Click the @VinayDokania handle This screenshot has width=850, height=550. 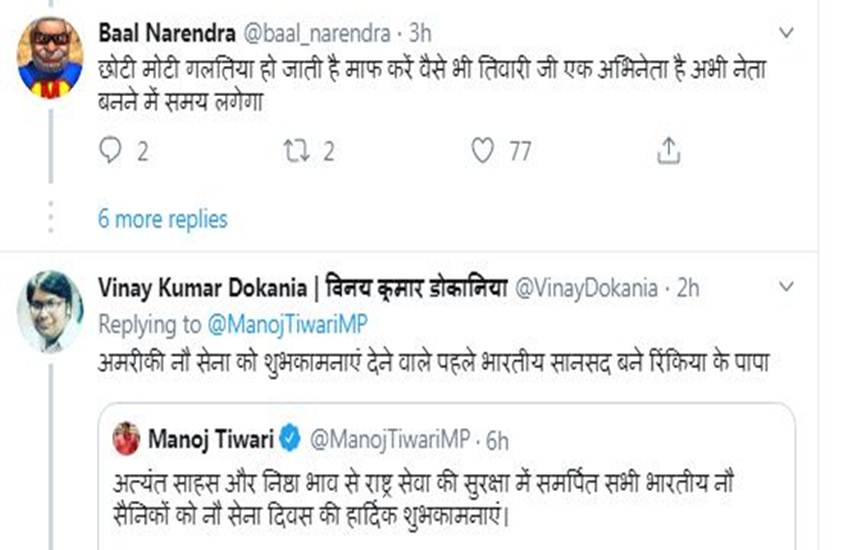tap(584, 288)
